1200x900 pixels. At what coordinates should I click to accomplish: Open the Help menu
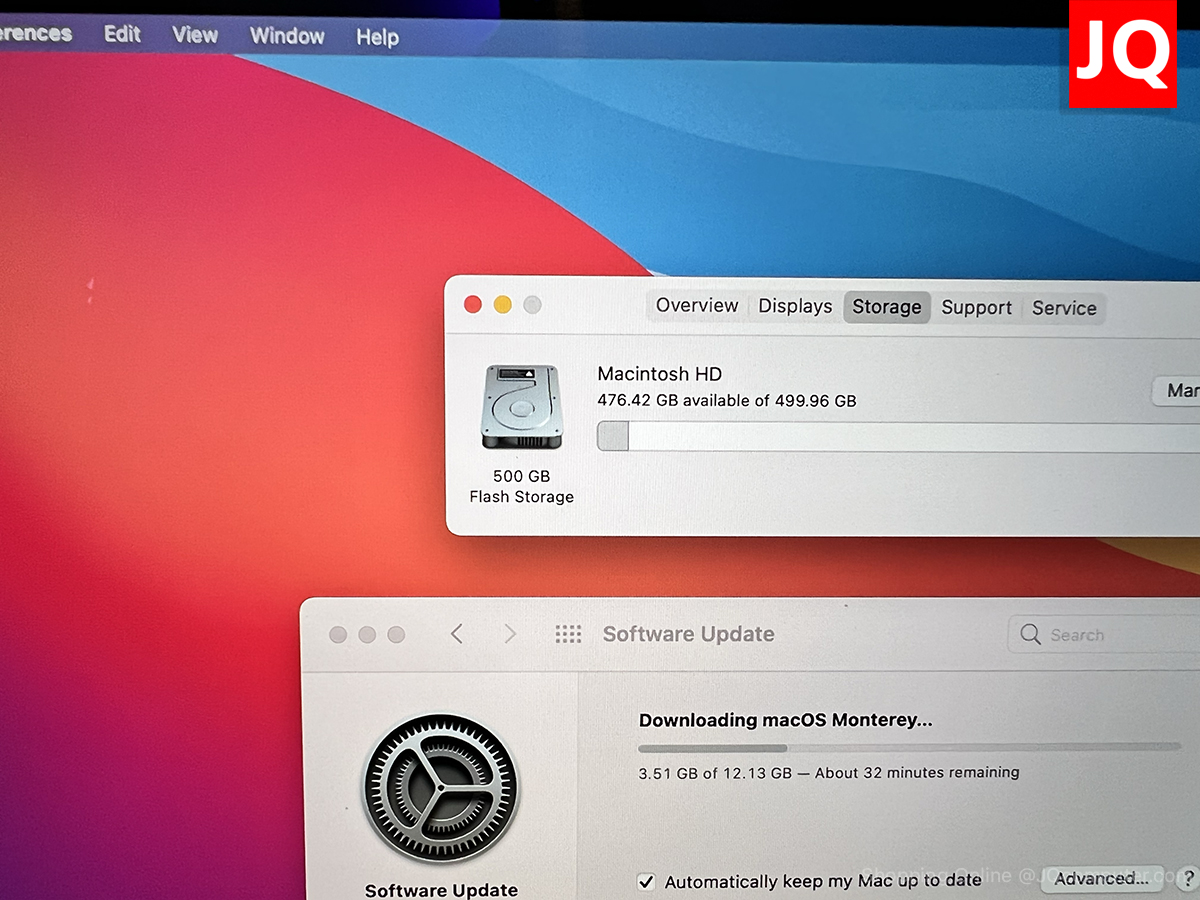point(377,37)
